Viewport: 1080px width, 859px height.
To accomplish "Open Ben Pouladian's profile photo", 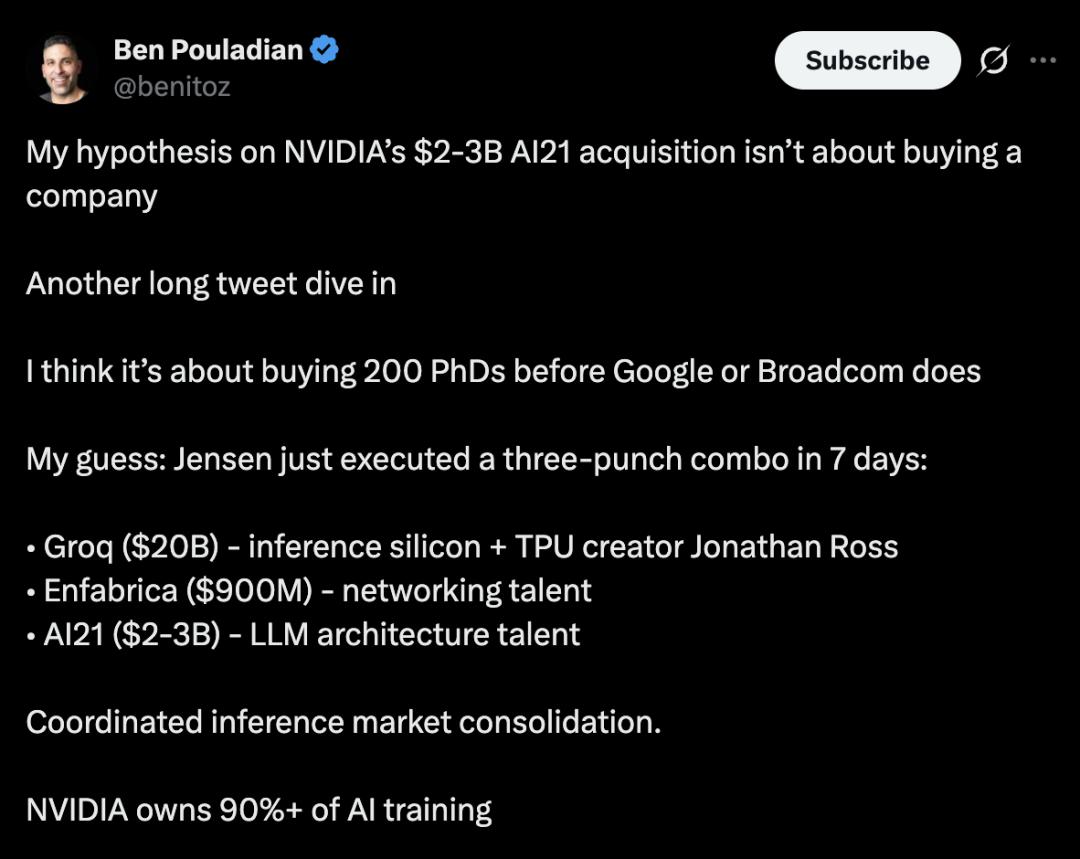I will pos(64,68).
